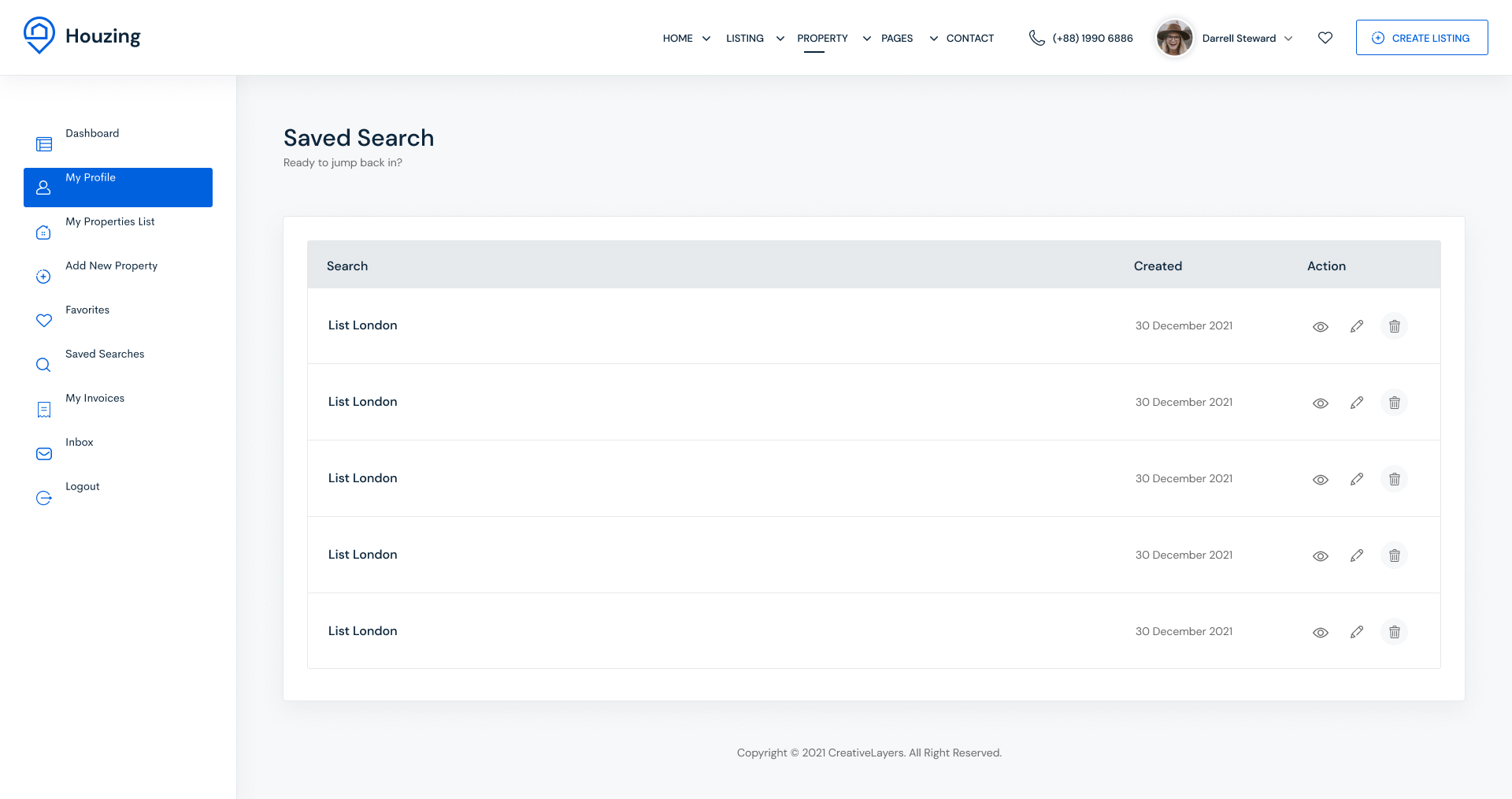Expand the HOME dropdown chevron

coord(706,39)
